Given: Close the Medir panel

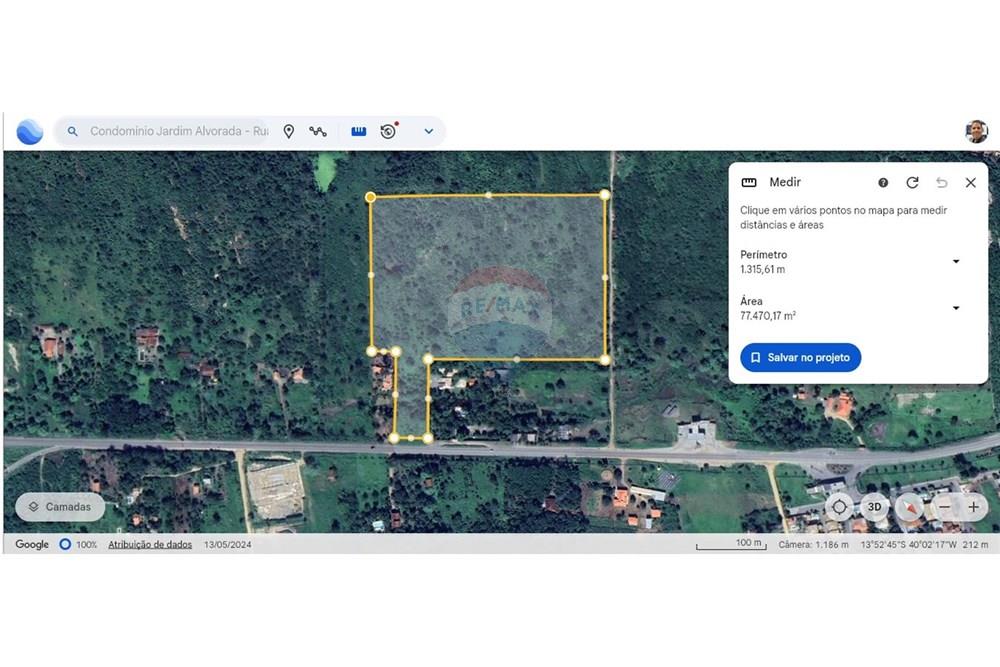Looking at the screenshot, I should pos(970,183).
